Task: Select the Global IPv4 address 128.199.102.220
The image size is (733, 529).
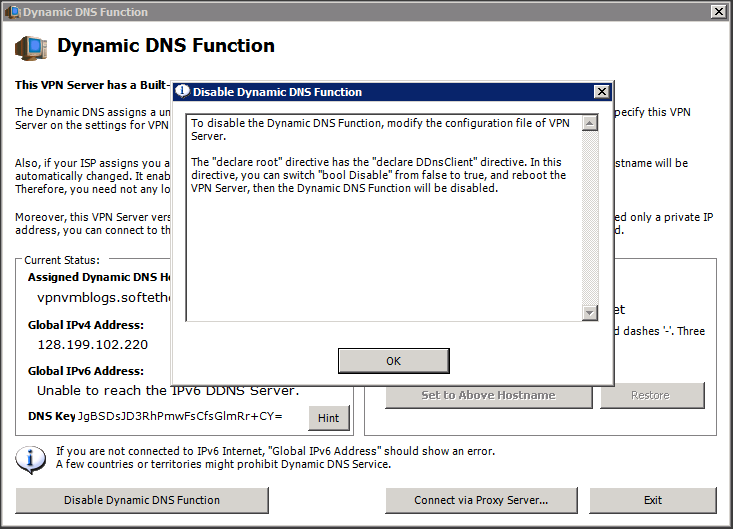Action: pyautogui.click(x=92, y=344)
